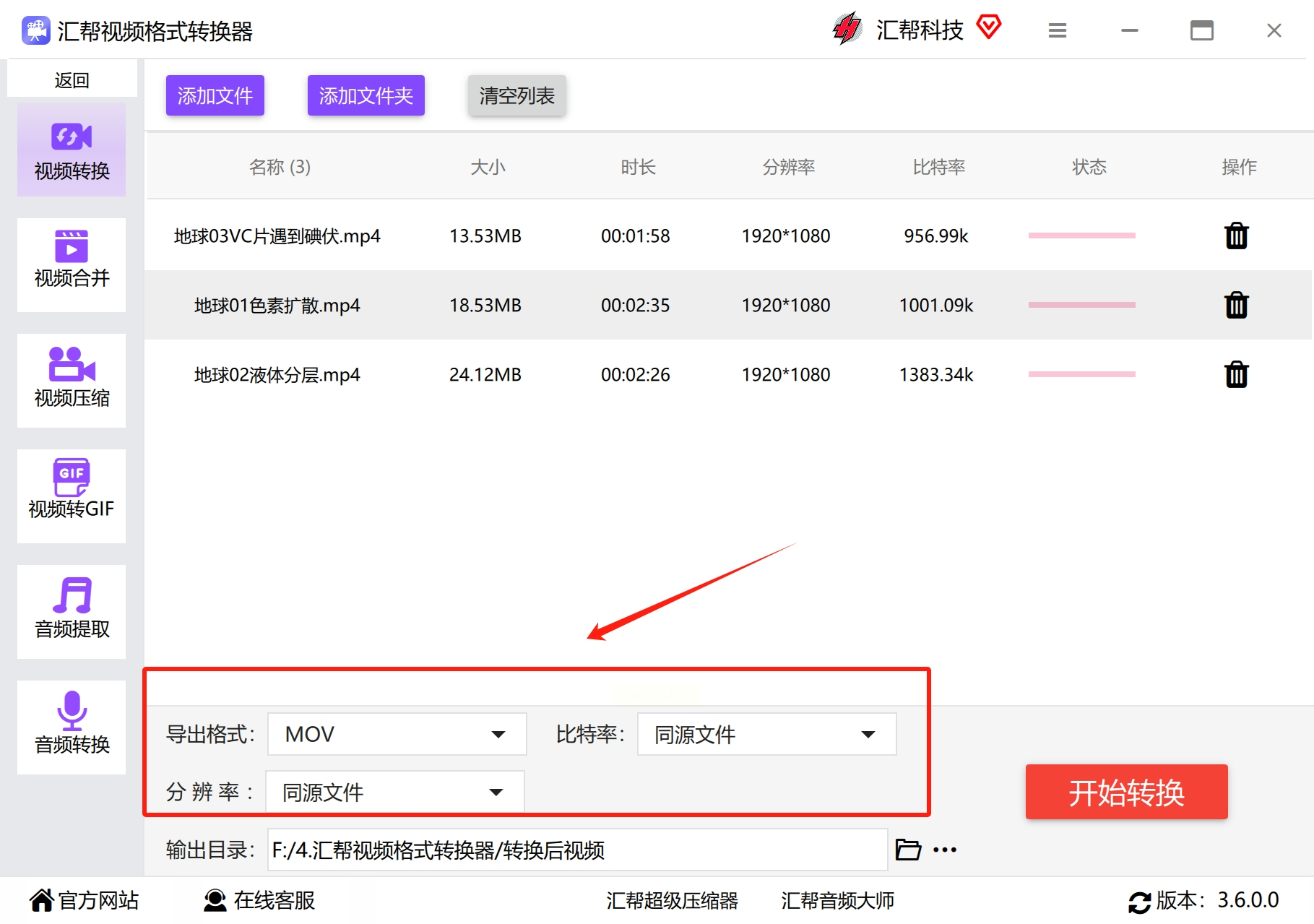This screenshot has width=1314, height=924.
Task: Expand the 比特率 dropdown
Action: 766,734
